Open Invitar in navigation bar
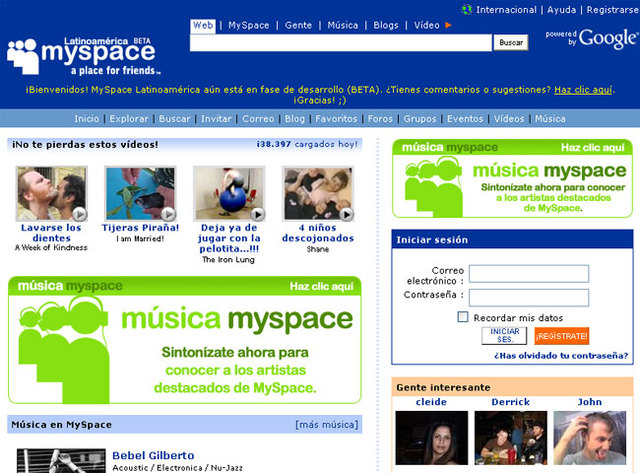The height and width of the screenshot is (473, 640). click(x=216, y=119)
